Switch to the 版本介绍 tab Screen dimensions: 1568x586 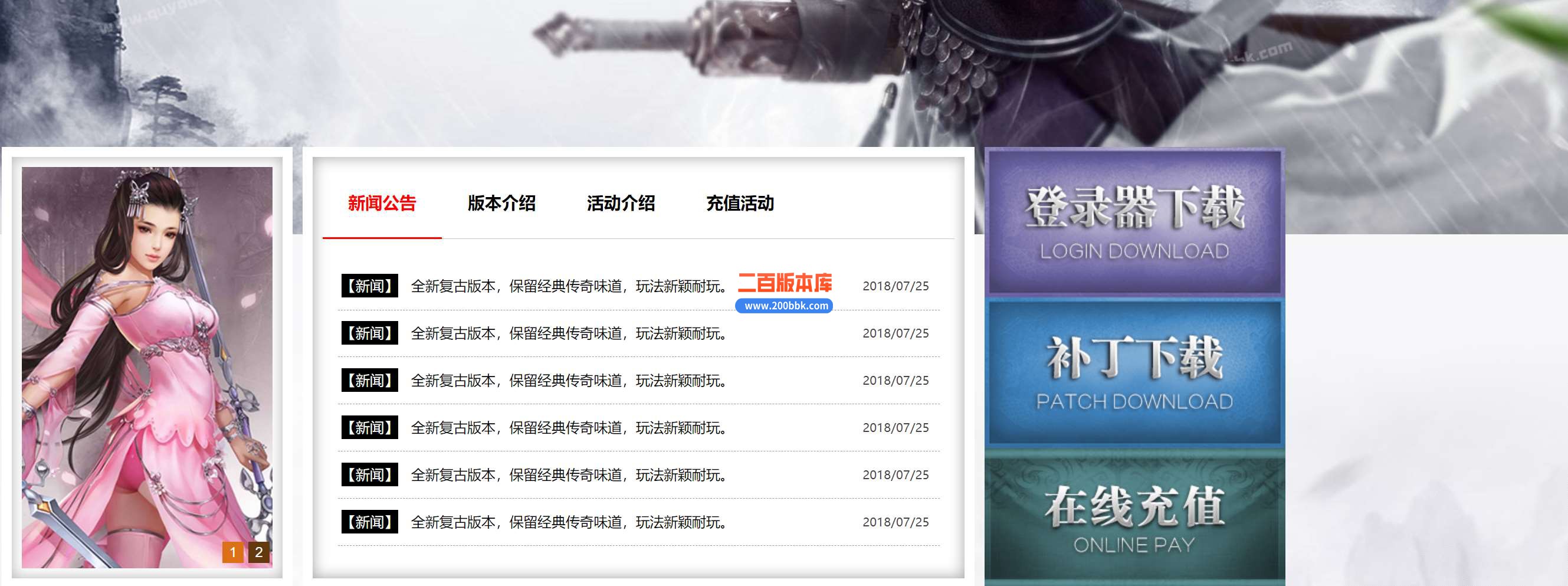click(501, 203)
